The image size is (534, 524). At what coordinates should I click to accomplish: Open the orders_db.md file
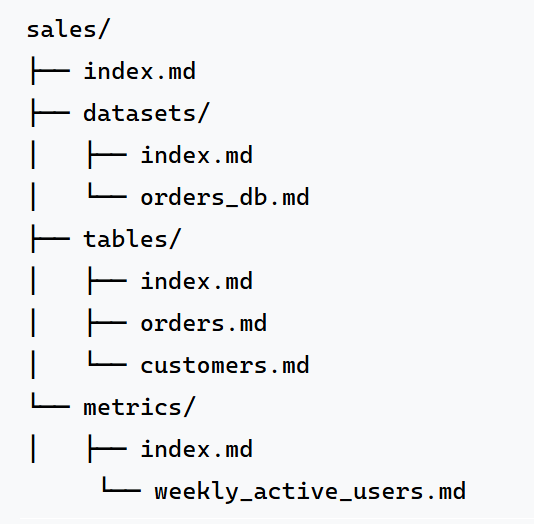coord(225,197)
